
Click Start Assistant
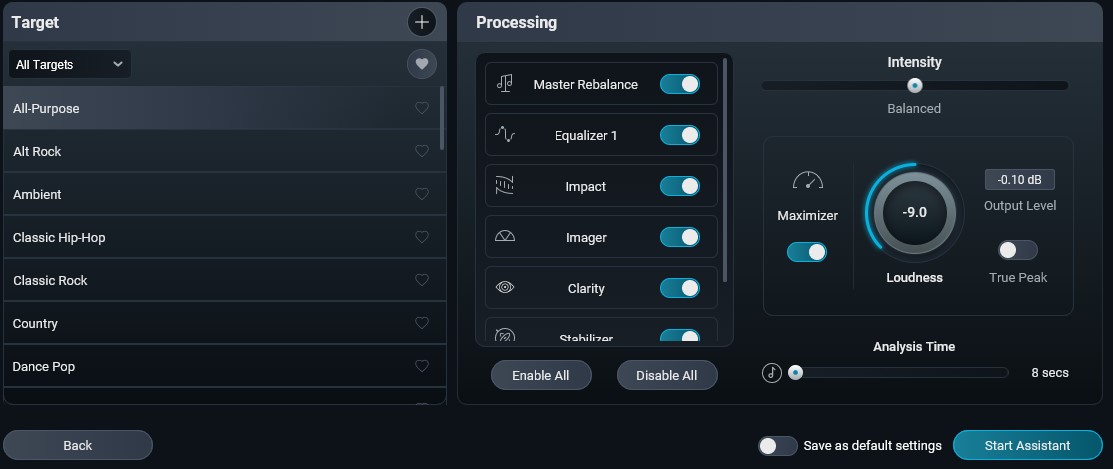point(1027,446)
